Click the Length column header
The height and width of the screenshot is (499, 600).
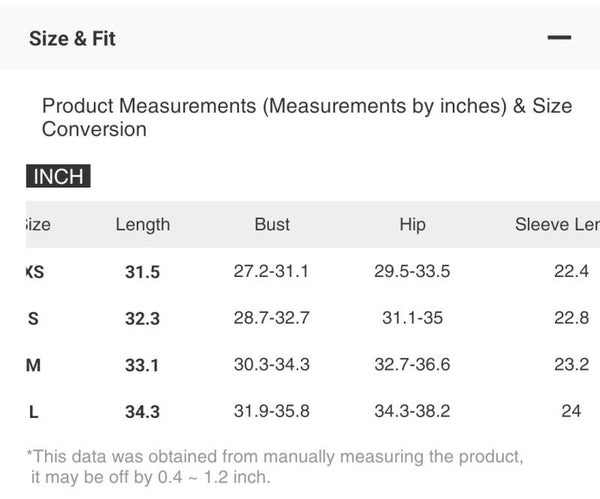click(x=142, y=224)
